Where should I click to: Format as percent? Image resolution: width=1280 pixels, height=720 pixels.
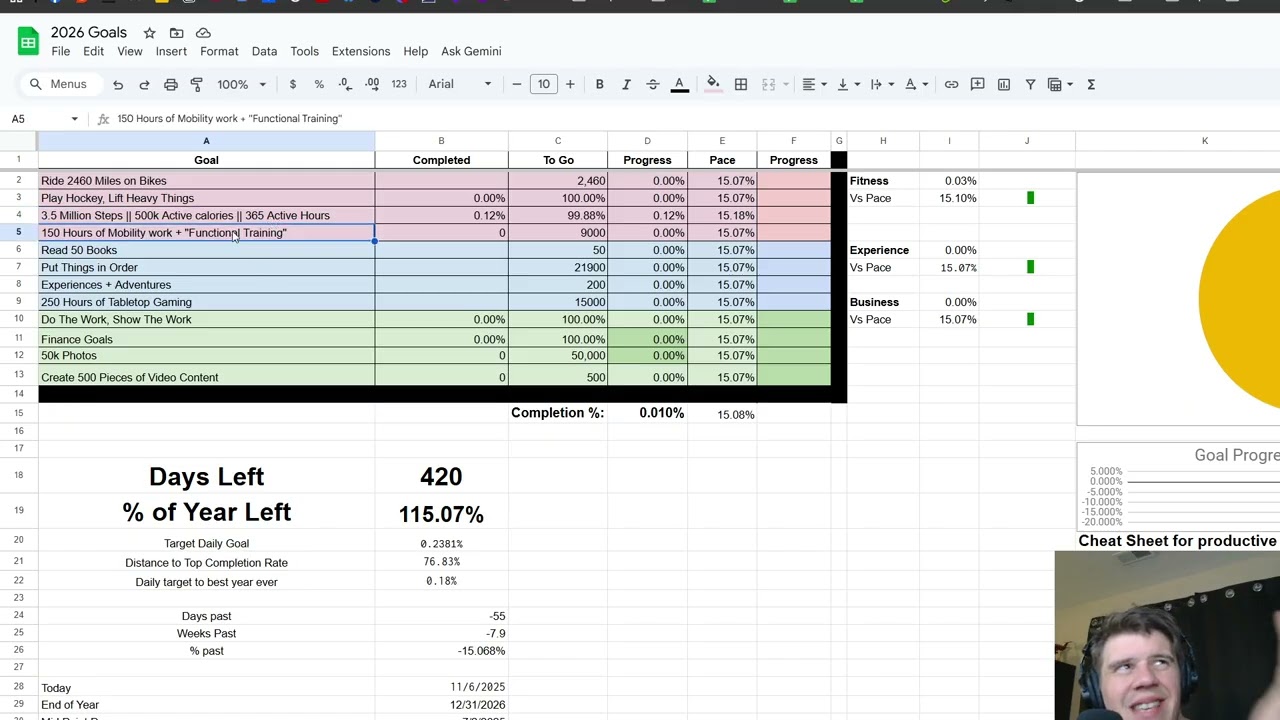pos(319,84)
